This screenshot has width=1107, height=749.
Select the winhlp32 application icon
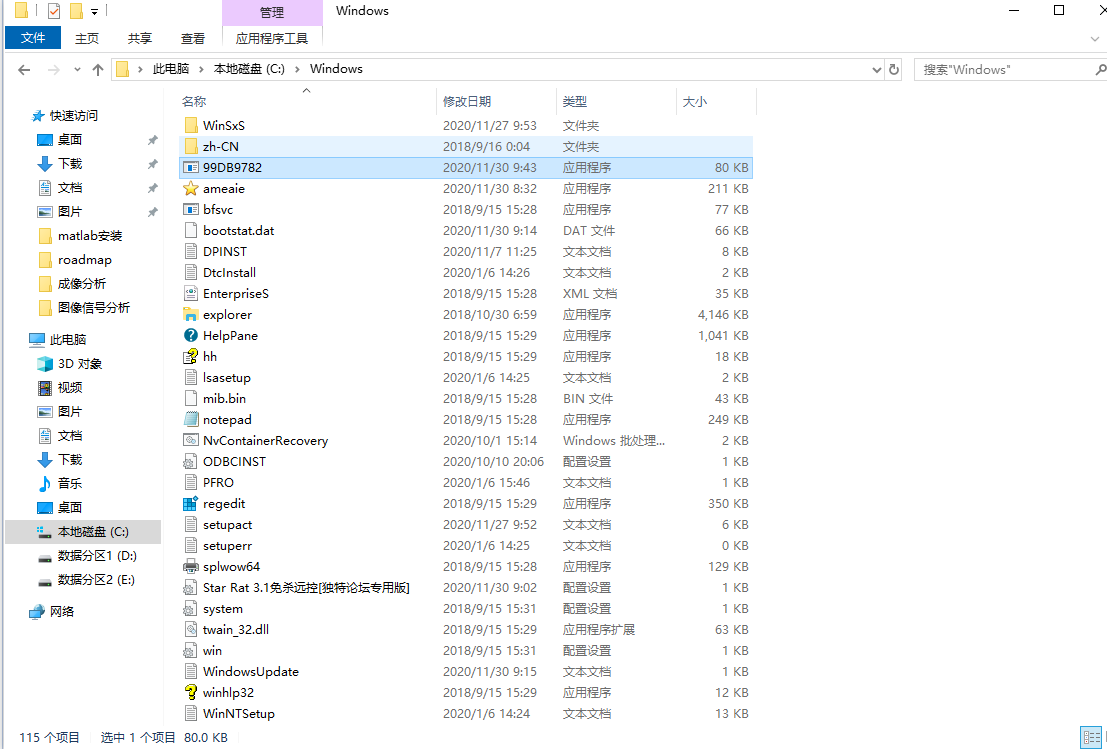click(x=191, y=693)
